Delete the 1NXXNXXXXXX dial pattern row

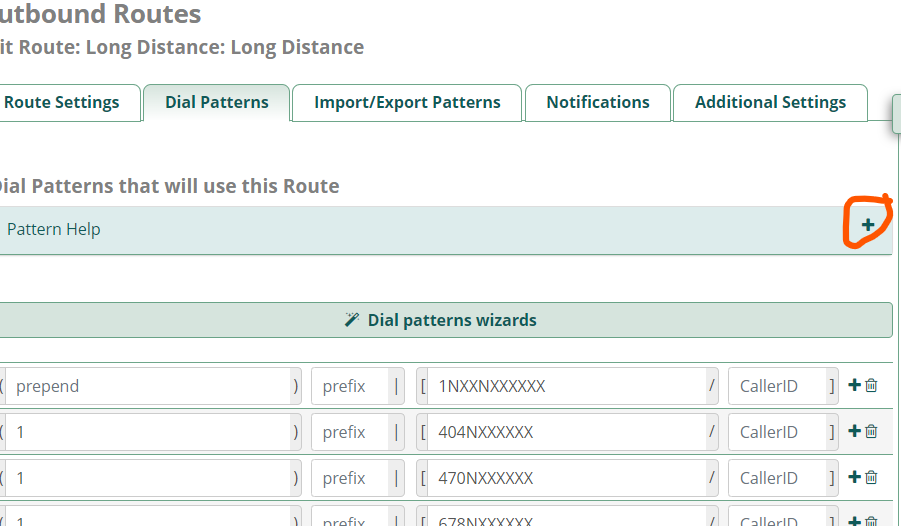click(871, 385)
